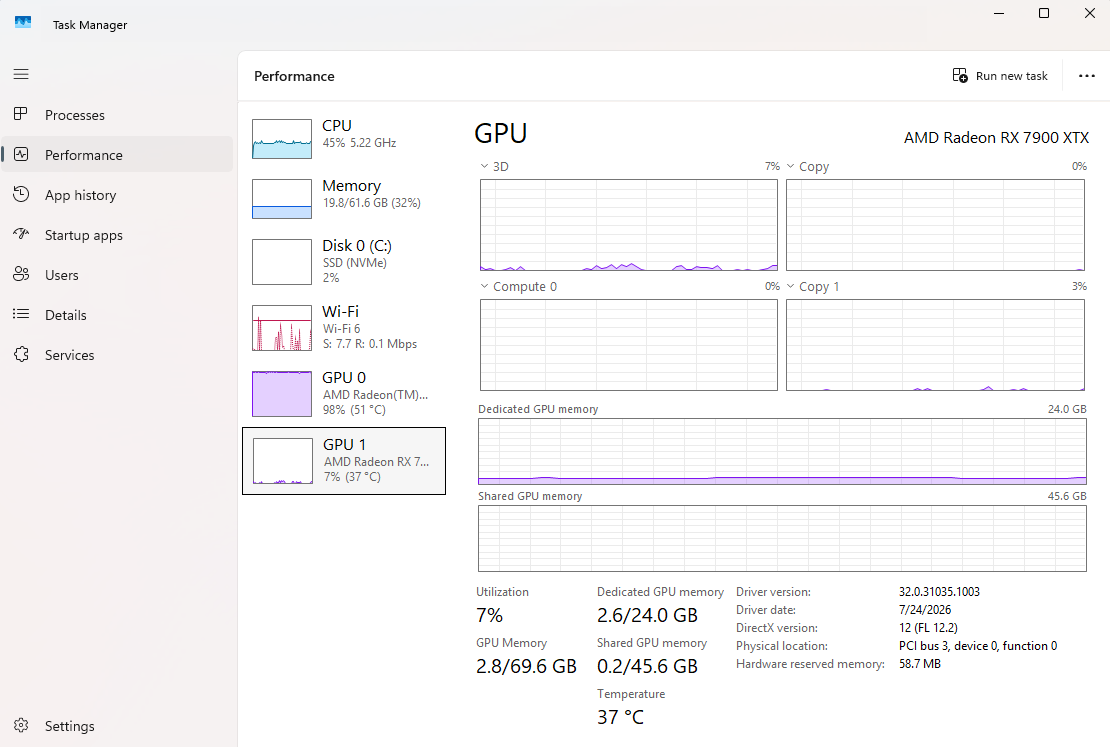Open the hamburger navigation menu
The width and height of the screenshot is (1110, 747).
21,74
